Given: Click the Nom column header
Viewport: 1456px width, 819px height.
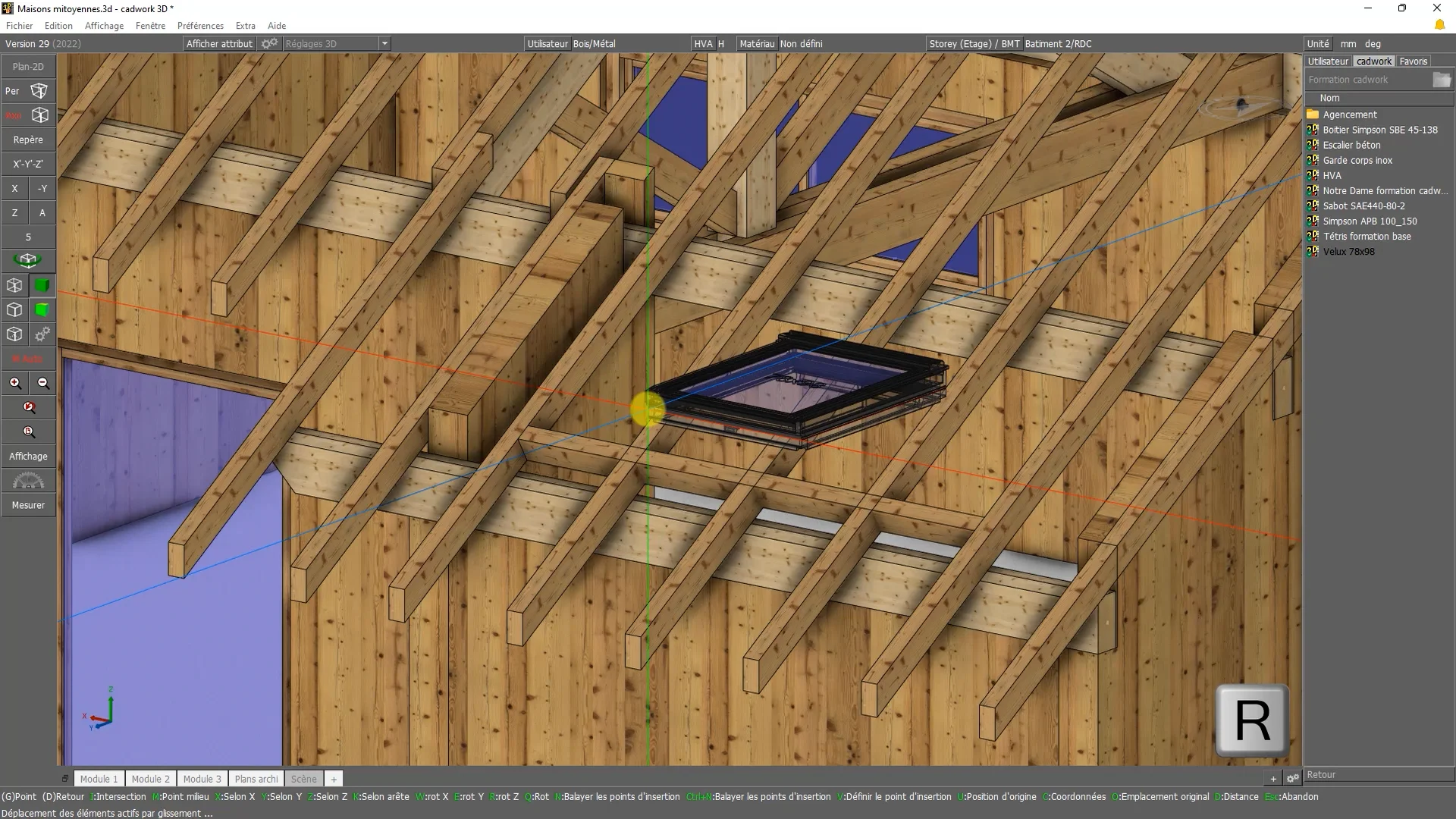Looking at the screenshot, I should tap(1378, 98).
